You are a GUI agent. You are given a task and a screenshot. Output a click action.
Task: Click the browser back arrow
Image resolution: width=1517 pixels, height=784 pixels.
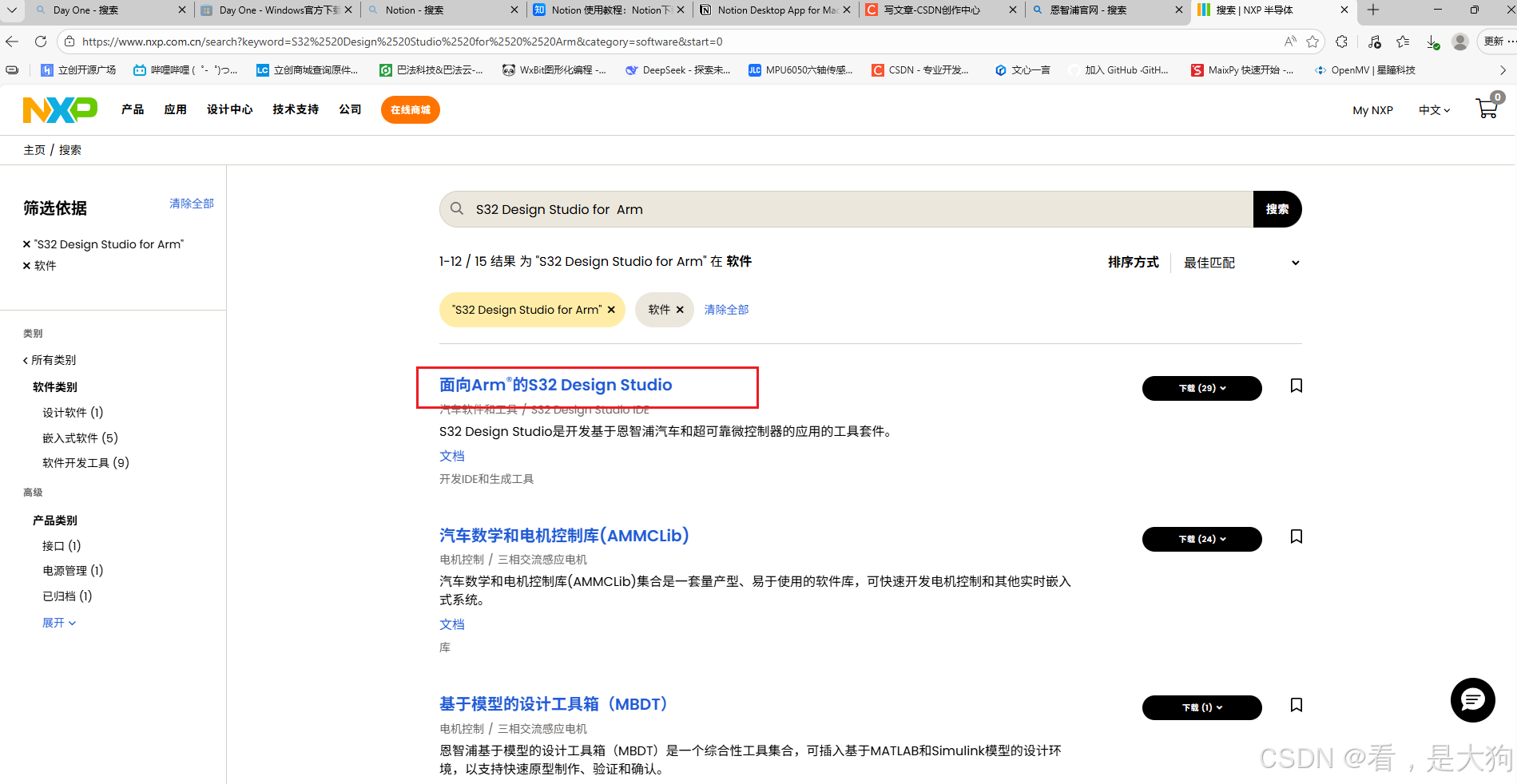point(12,42)
